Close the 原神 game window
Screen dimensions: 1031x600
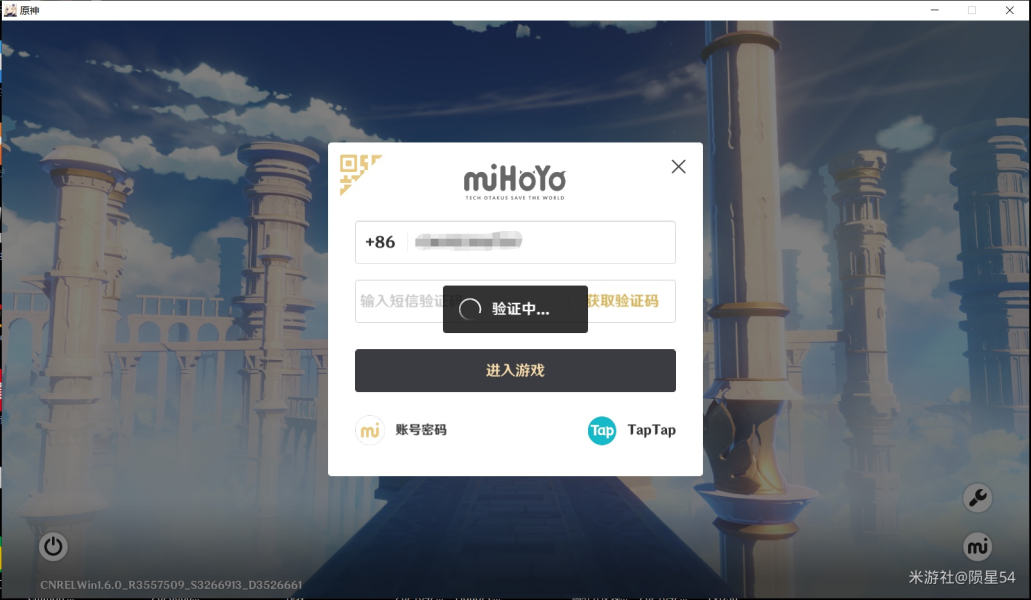[x=1009, y=10]
